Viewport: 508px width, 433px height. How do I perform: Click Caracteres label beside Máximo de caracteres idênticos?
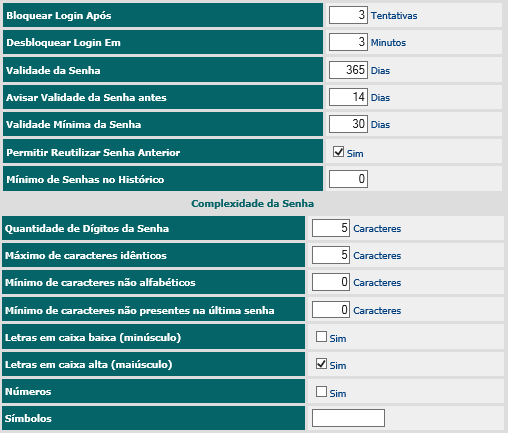click(377, 256)
